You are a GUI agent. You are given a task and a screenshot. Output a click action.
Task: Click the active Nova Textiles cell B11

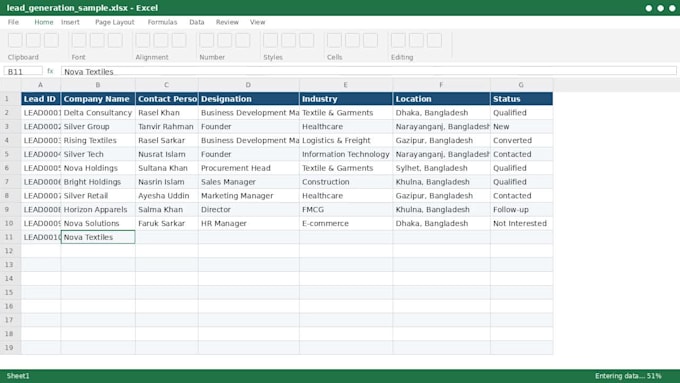pos(98,237)
